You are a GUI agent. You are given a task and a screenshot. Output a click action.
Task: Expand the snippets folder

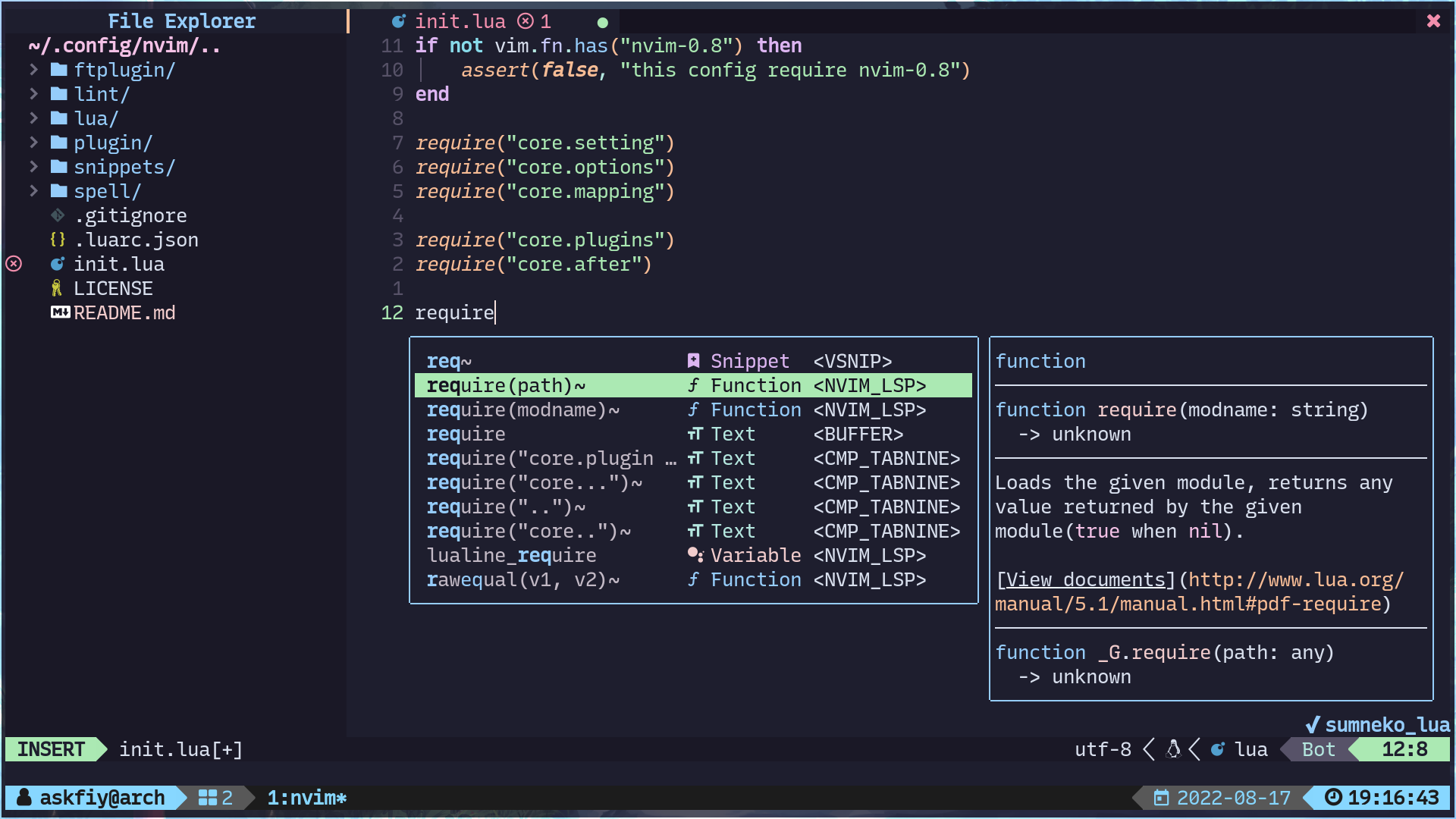click(x=34, y=167)
